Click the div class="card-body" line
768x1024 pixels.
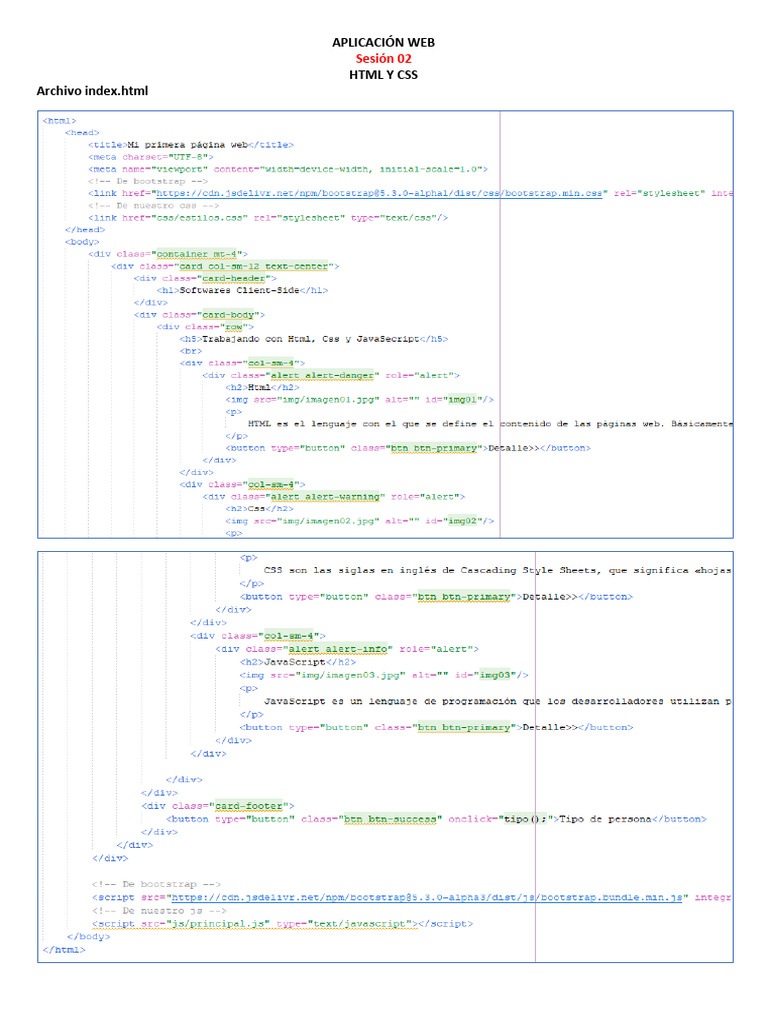[199, 315]
